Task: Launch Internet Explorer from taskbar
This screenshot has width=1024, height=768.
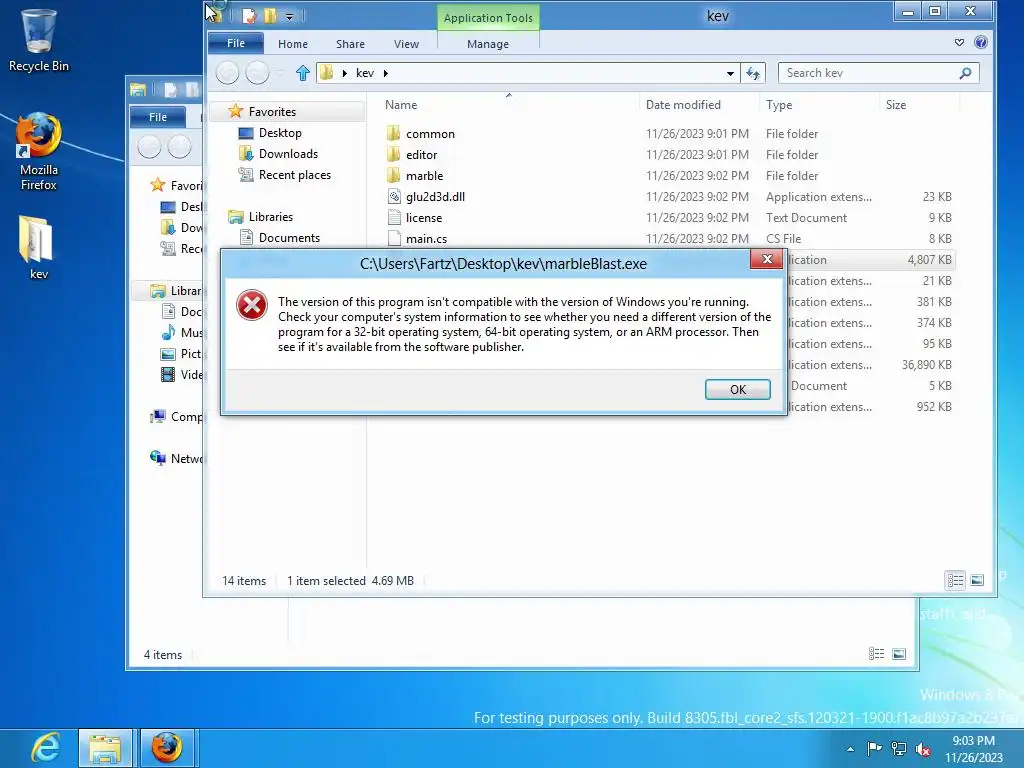Action: (44, 748)
